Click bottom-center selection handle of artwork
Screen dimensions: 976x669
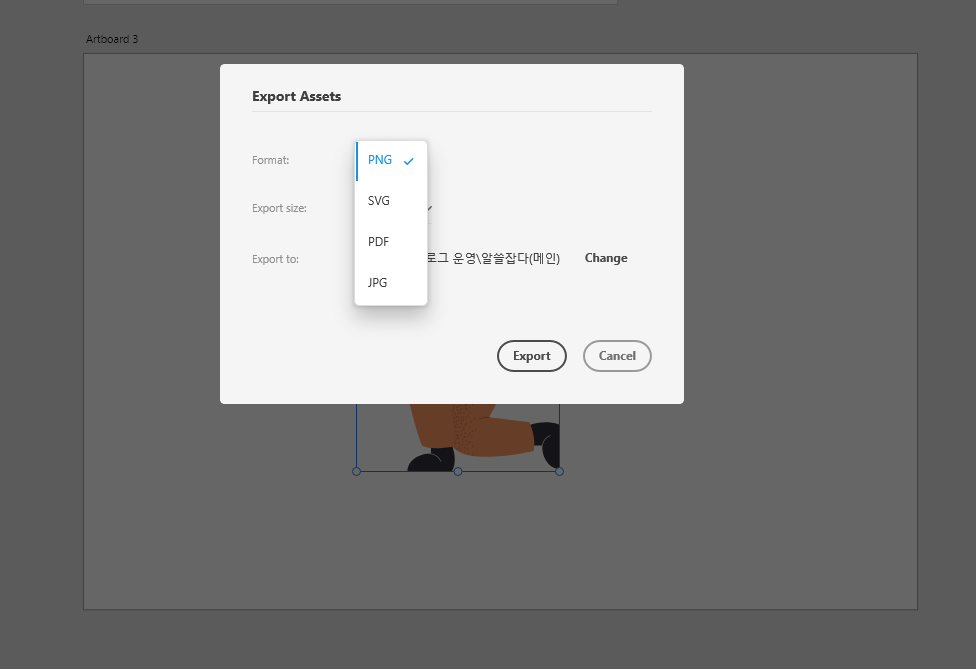tap(458, 472)
